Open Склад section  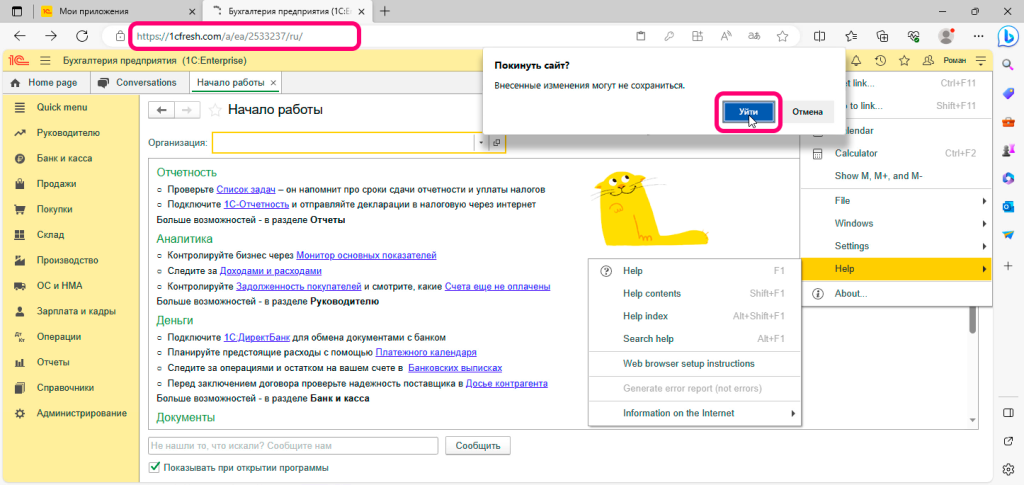[x=71, y=234]
